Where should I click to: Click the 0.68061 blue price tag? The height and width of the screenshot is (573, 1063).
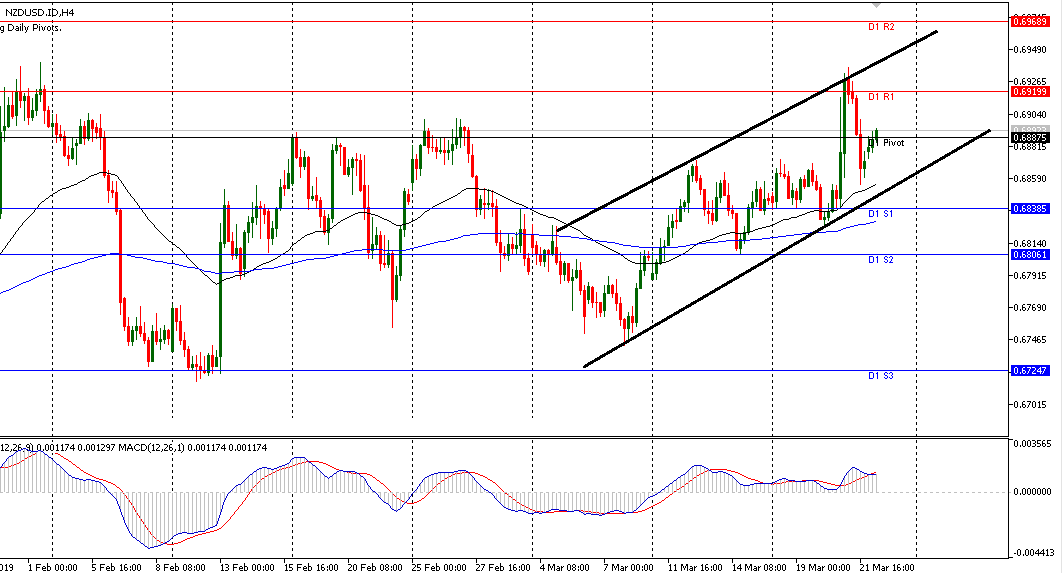click(1030, 255)
